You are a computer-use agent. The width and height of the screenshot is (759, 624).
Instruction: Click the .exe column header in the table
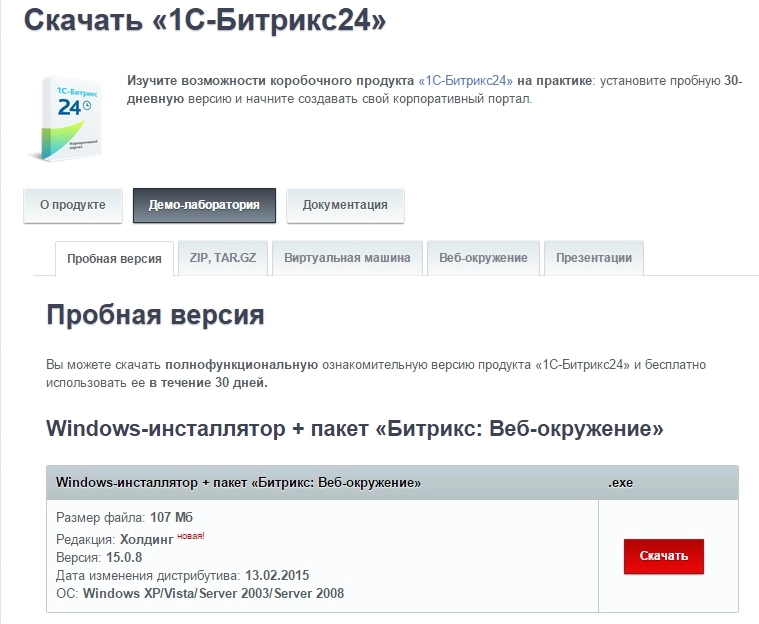click(x=620, y=483)
